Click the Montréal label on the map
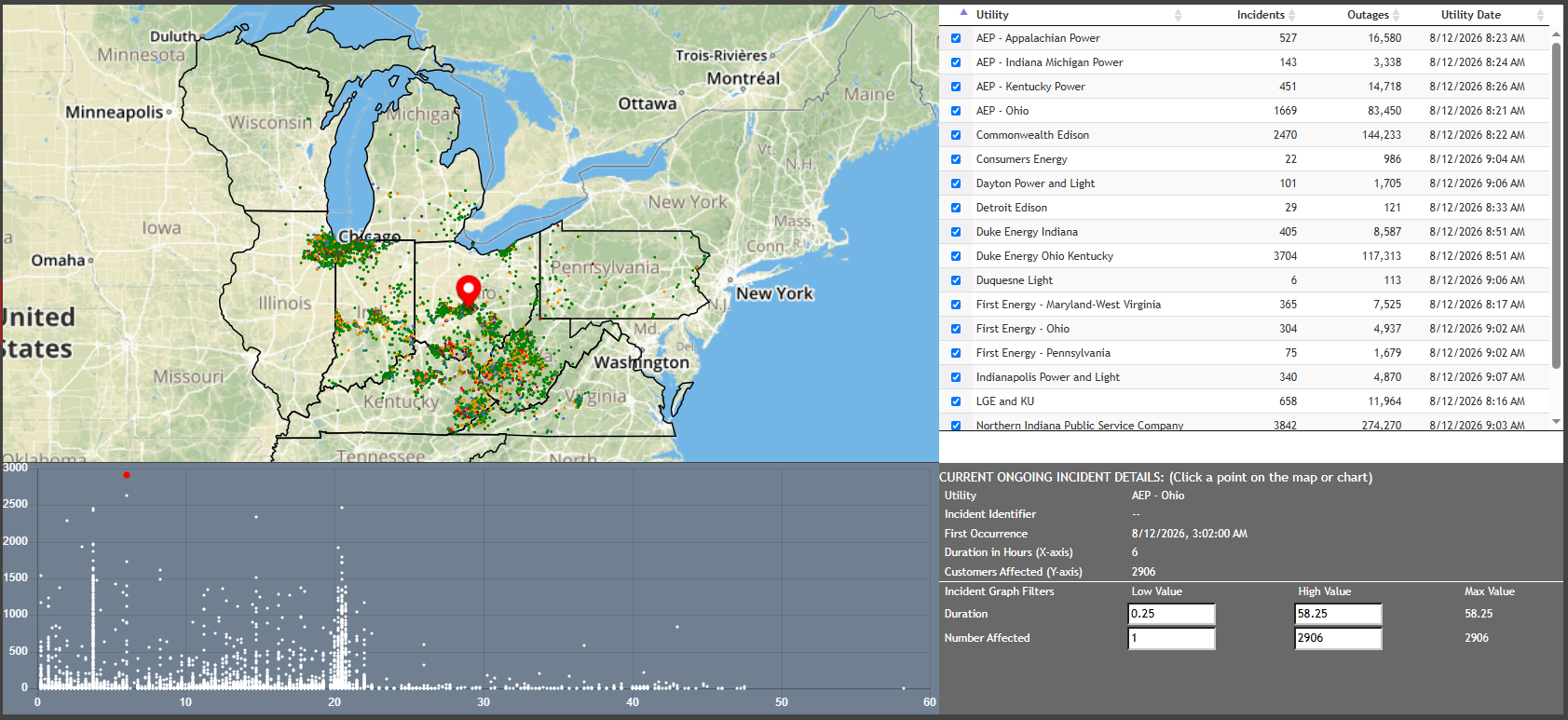This screenshot has height=720, width=1568. (x=743, y=78)
